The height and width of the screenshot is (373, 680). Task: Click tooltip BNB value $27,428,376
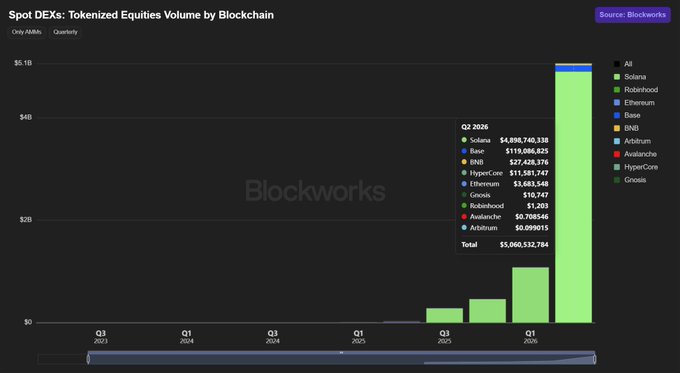[x=529, y=162]
